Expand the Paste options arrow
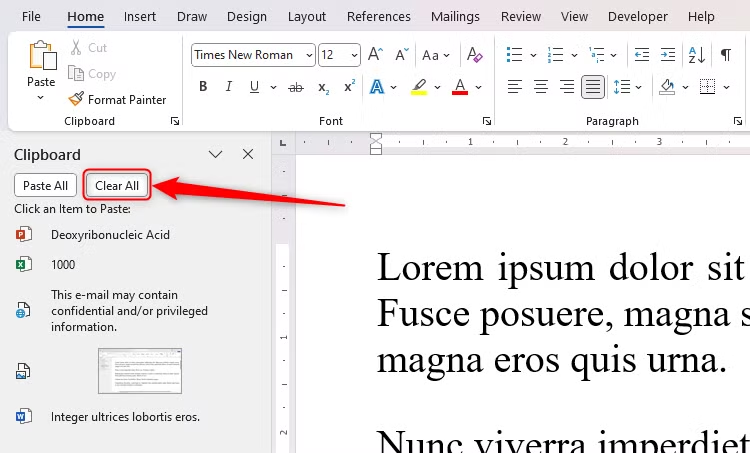Viewport: 750px width, 453px height. pyautogui.click(x=41, y=98)
